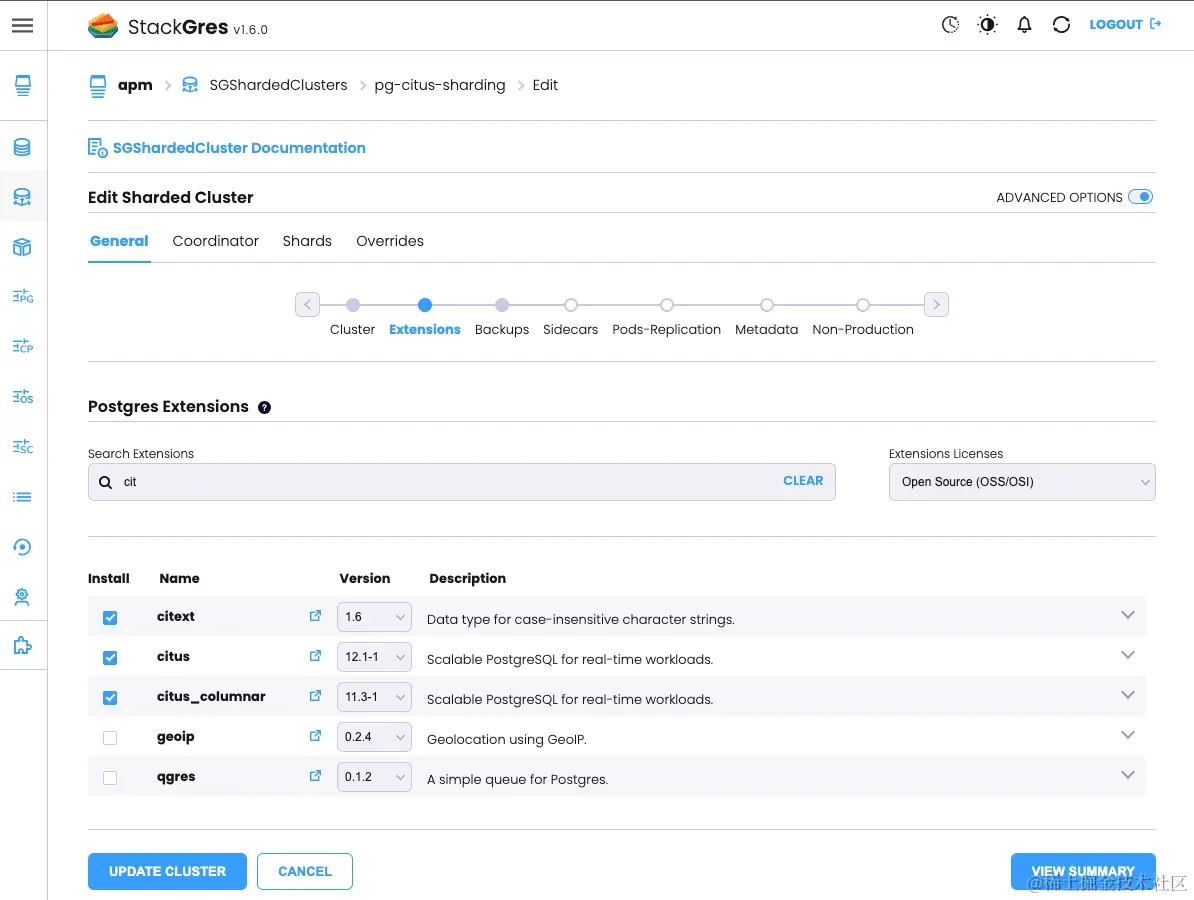The height and width of the screenshot is (900, 1194).
Task: Click the Update Cluster button
Action: [x=167, y=871]
